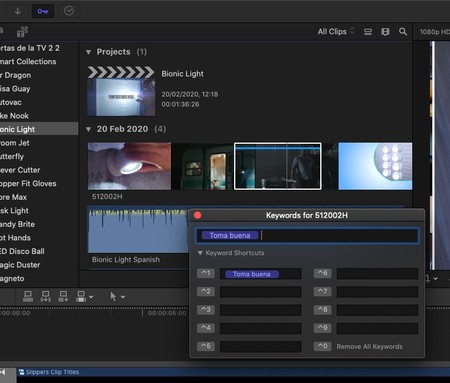Click the connect clip to primary storyline icon

(x=28, y=296)
